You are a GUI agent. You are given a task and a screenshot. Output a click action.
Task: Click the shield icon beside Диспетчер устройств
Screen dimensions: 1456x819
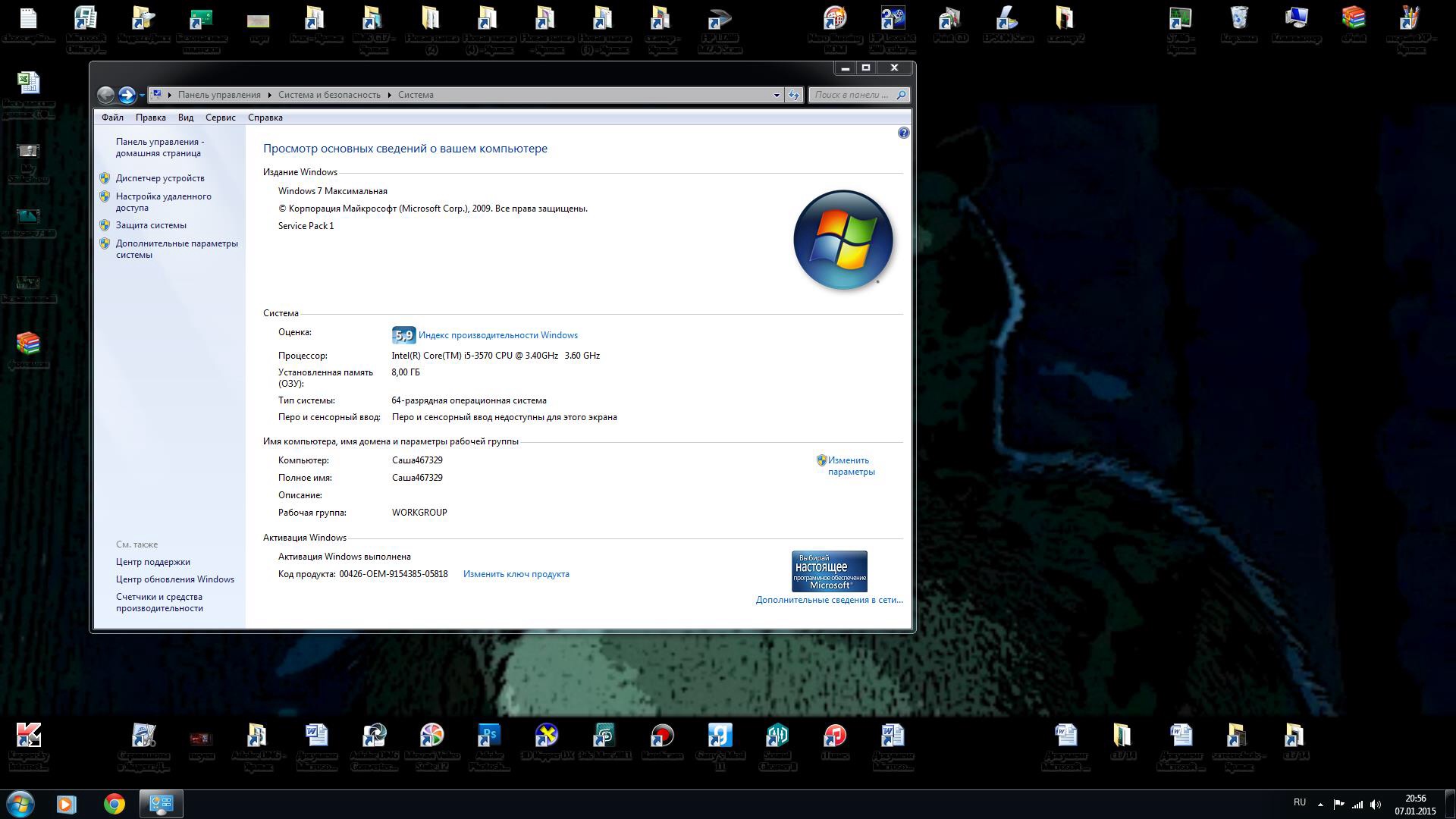[105, 178]
